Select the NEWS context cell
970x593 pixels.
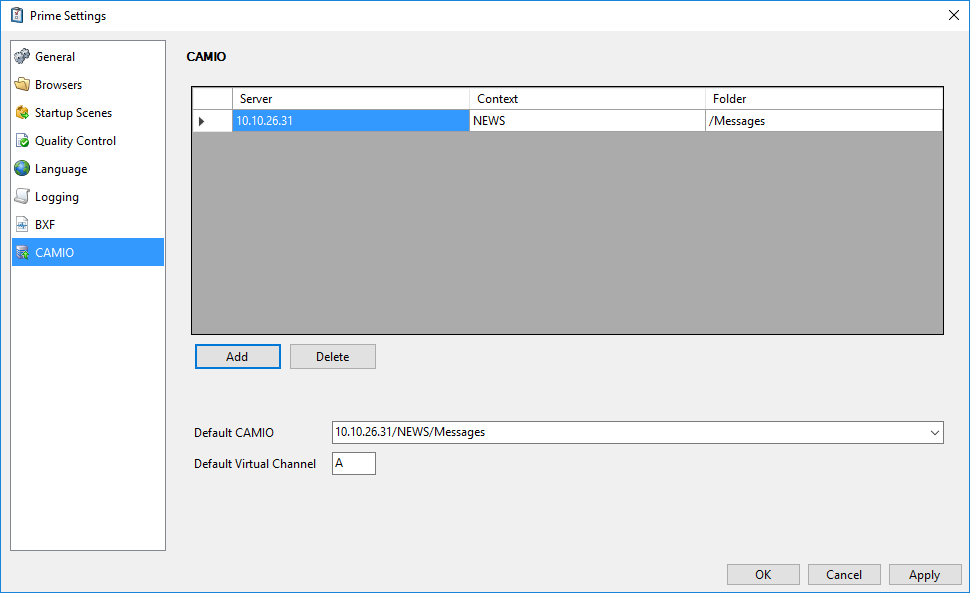click(587, 121)
